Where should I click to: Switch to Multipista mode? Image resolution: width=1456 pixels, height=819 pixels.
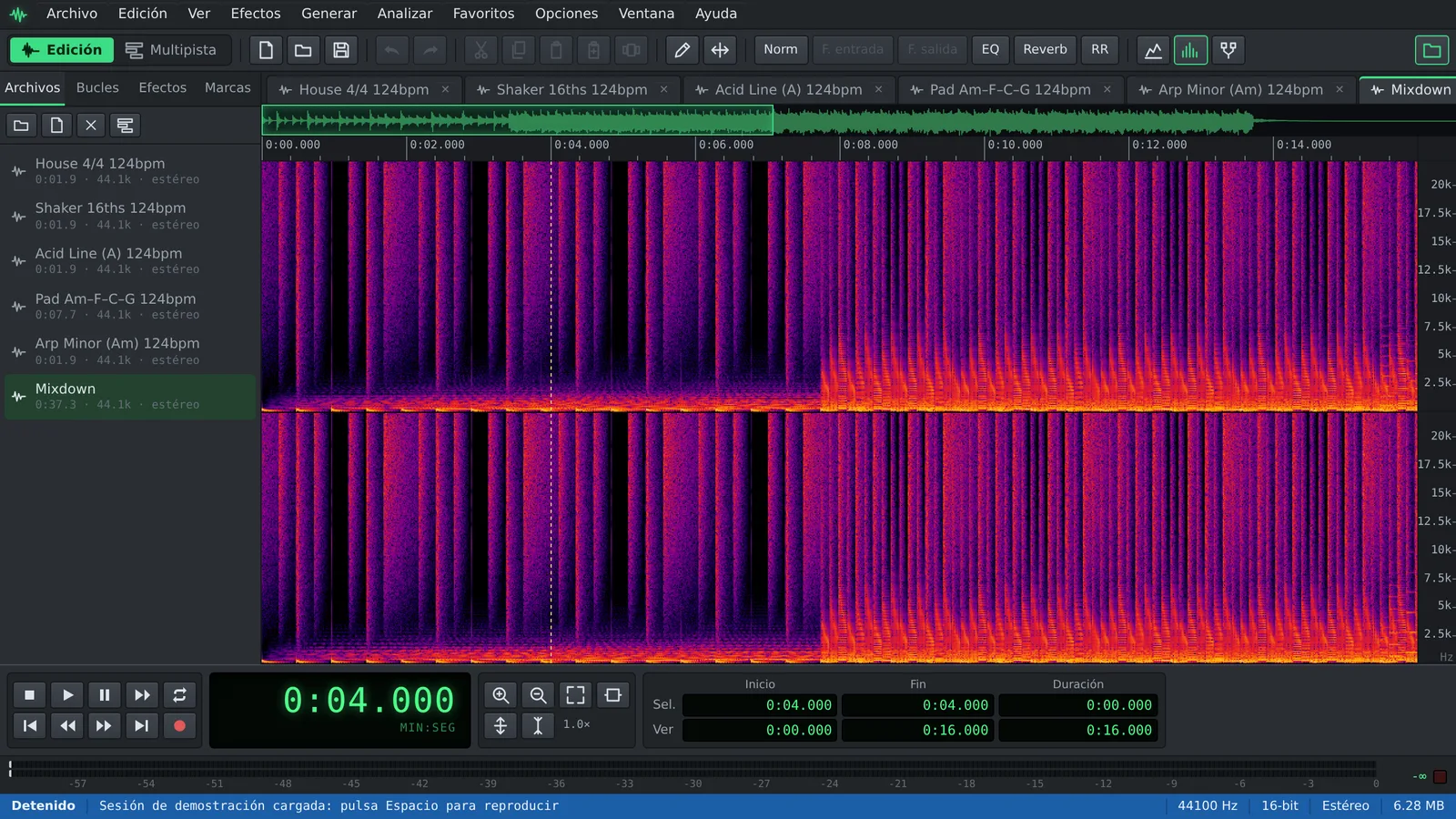(x=171, y=50)
